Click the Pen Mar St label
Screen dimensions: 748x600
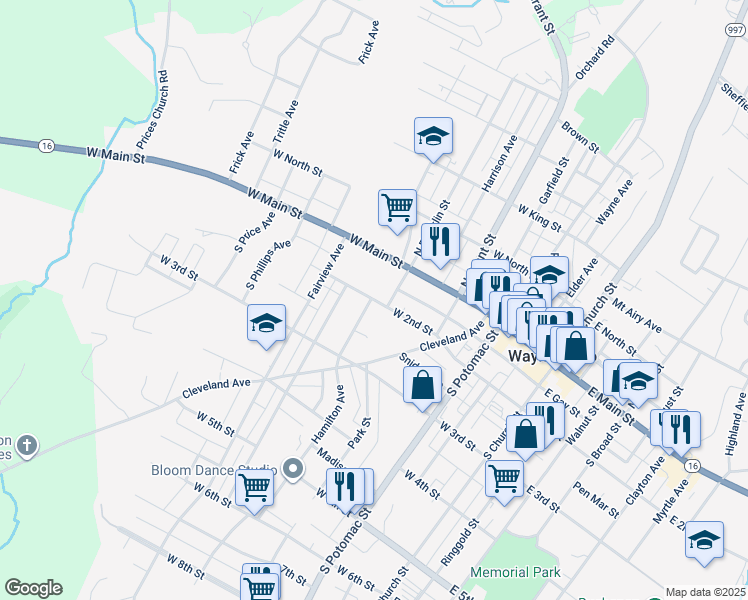click(x=595, y=499)
